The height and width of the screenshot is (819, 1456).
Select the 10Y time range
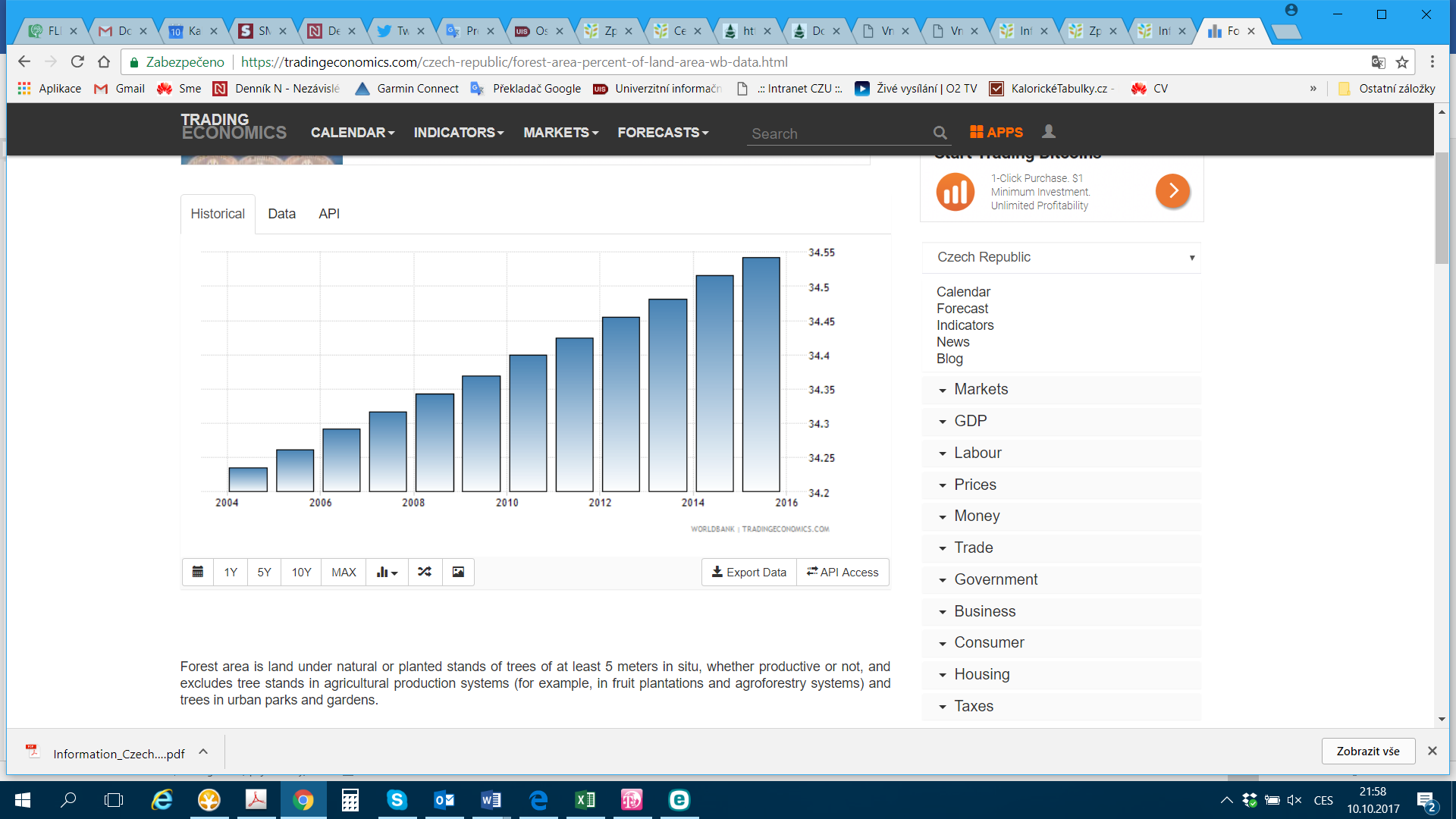click(301, 572)
